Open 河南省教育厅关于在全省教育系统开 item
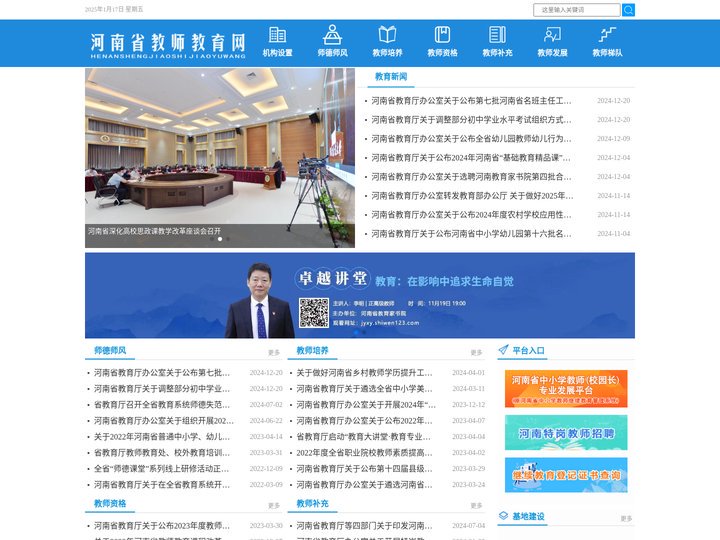Image resolution: width=720 pixels, height=540 pixels. (162, 484)
